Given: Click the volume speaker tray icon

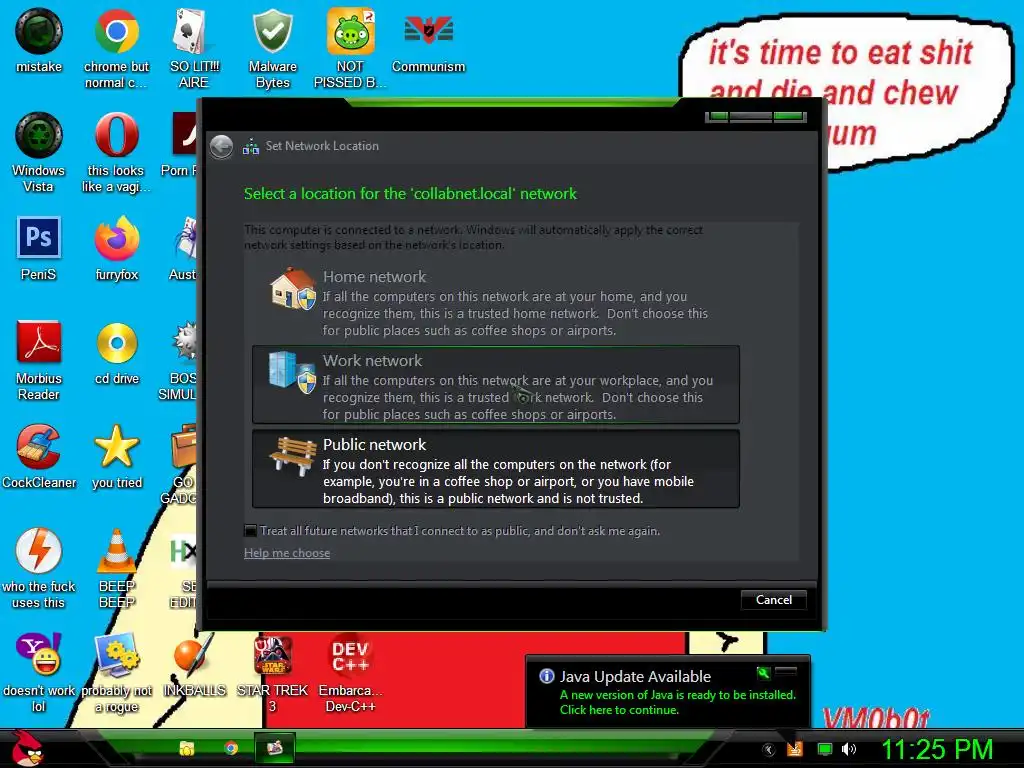Looking at the screenshot, I should pos(848,749).
